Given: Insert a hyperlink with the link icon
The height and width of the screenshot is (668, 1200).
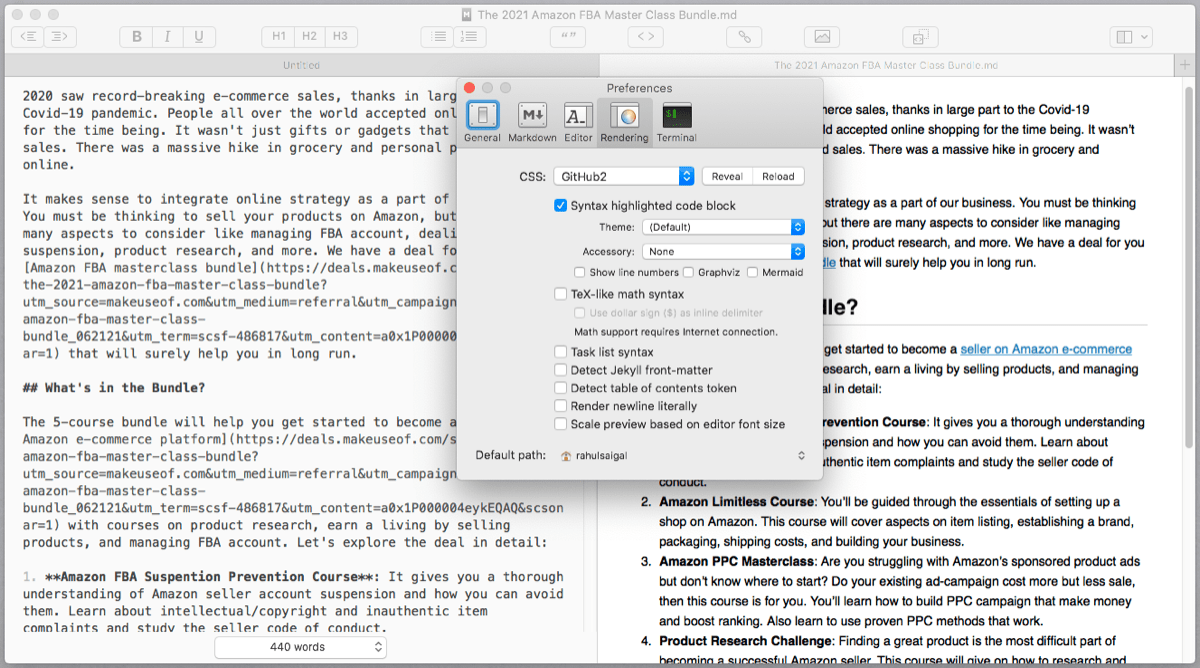Looking at the screenshot, I should (744, 37).
